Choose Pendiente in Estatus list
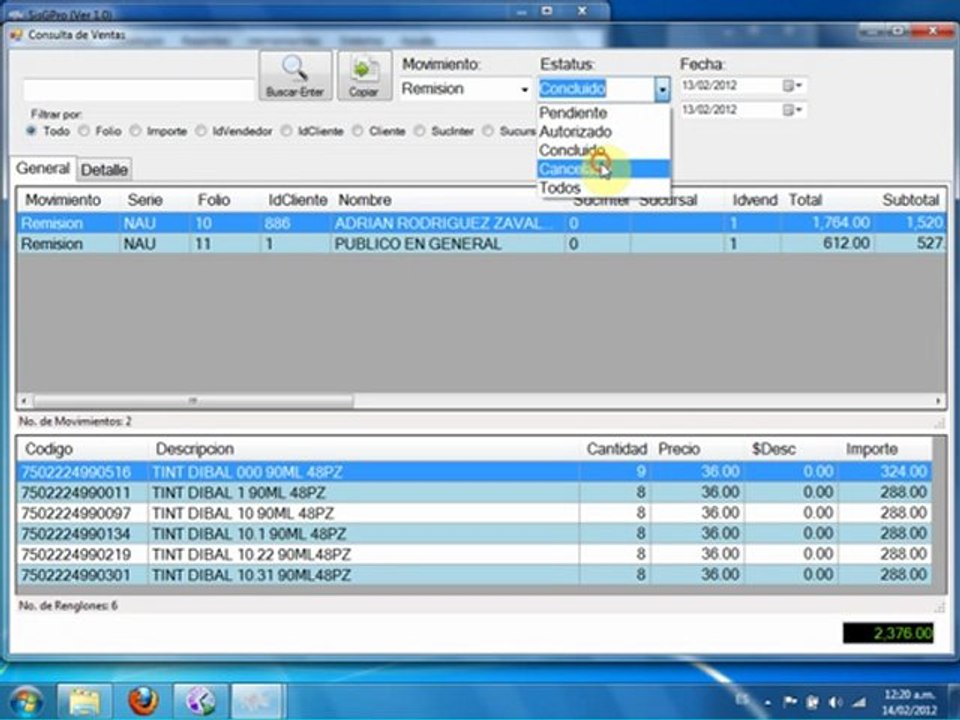The width and height of the screenshot is (960, 720). click(604, 113)
